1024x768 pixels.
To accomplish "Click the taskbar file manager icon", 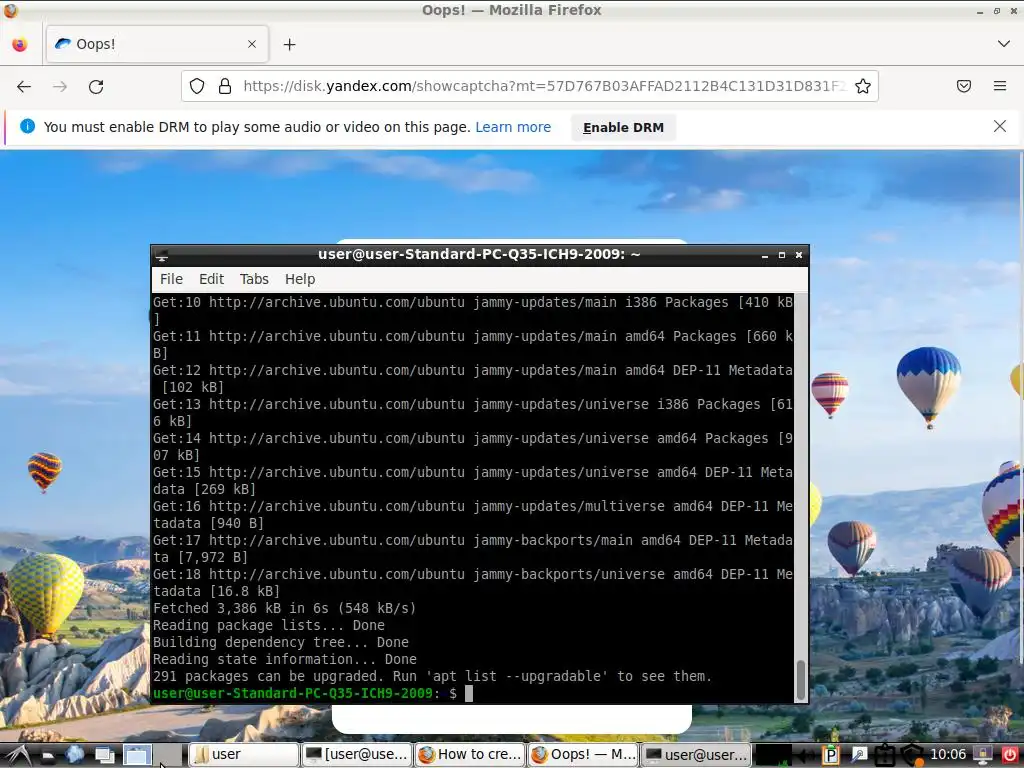I will coord(48,756).
